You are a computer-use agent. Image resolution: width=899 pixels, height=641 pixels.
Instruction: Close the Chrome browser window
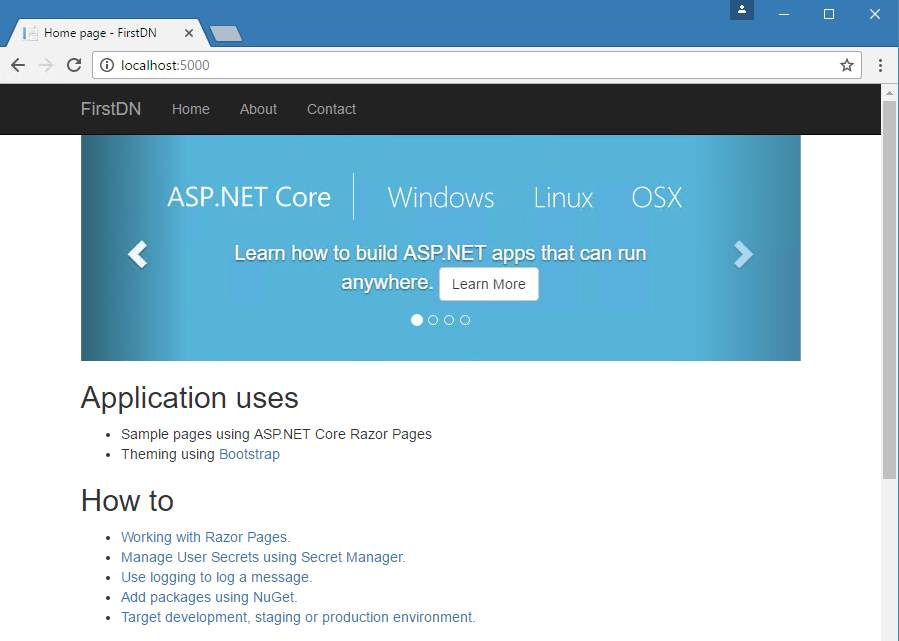(874, 14)
